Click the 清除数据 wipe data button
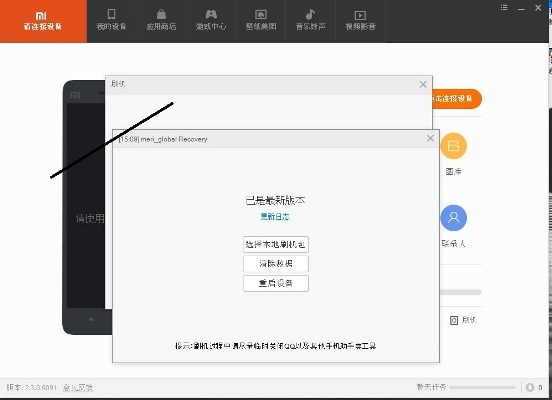This screenshot has width=552, height=400. (276, 264)
